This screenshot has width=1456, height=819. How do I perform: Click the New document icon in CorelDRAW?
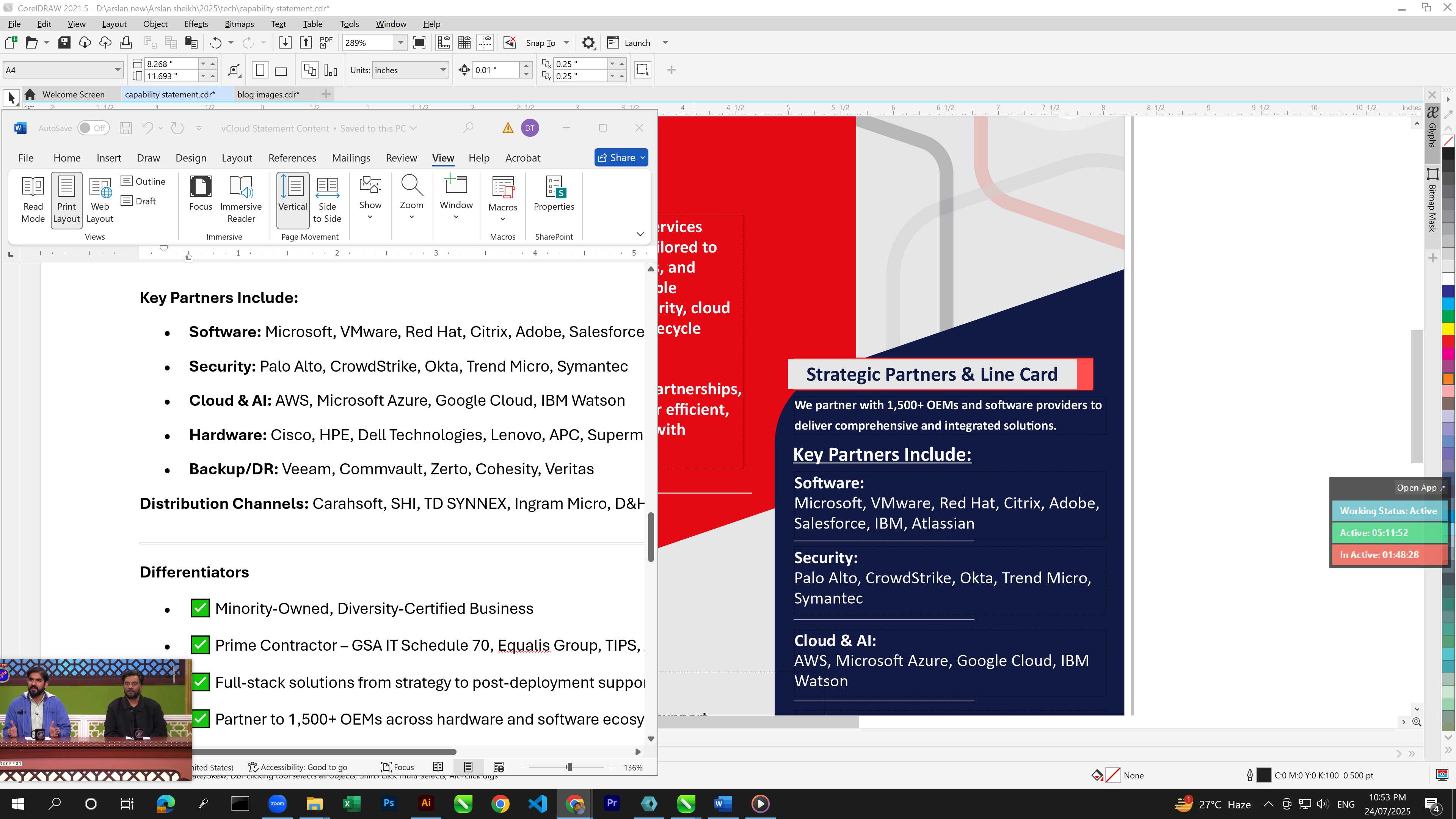point(11,42)
